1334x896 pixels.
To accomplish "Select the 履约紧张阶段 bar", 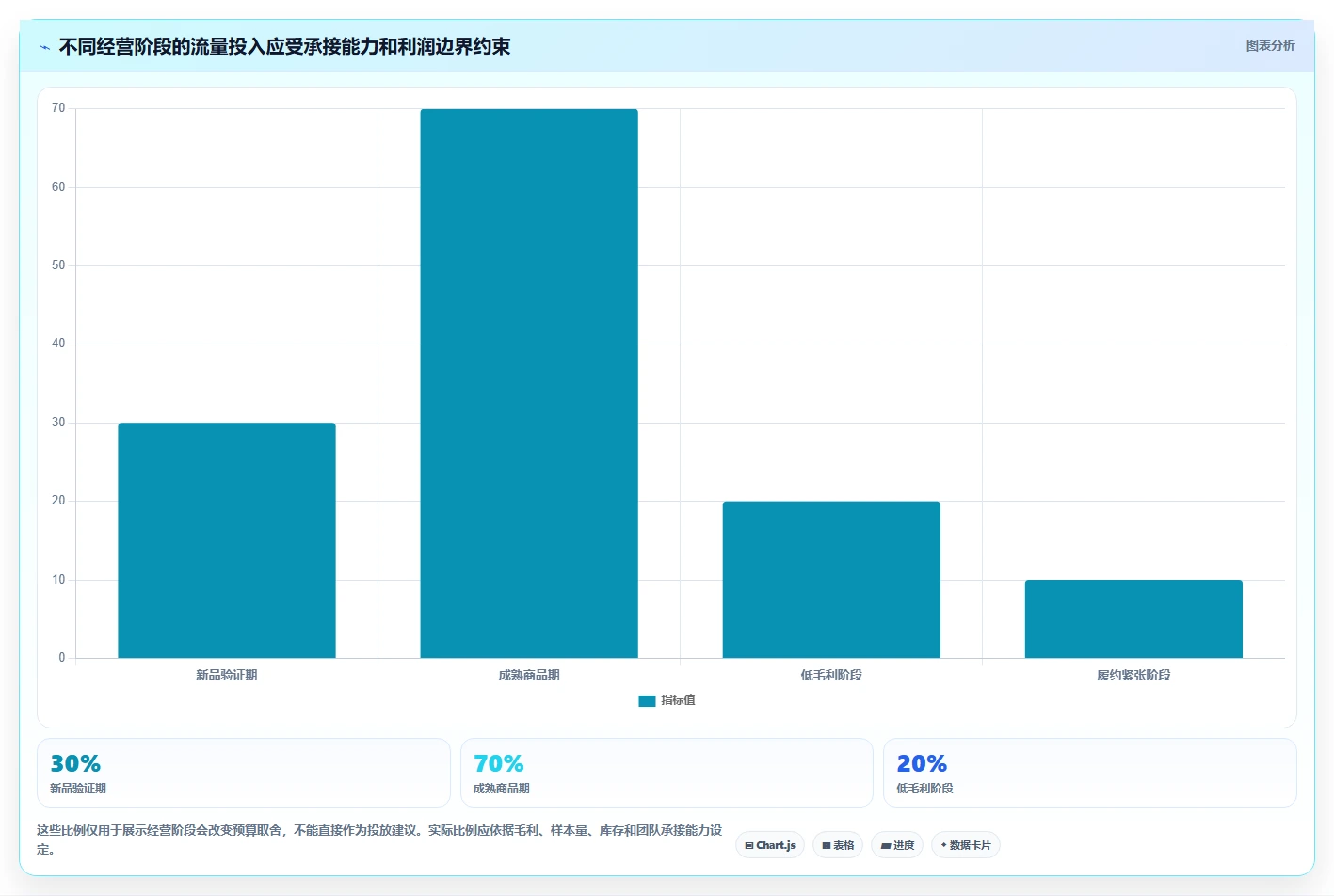I will (x=1133, y=618).
